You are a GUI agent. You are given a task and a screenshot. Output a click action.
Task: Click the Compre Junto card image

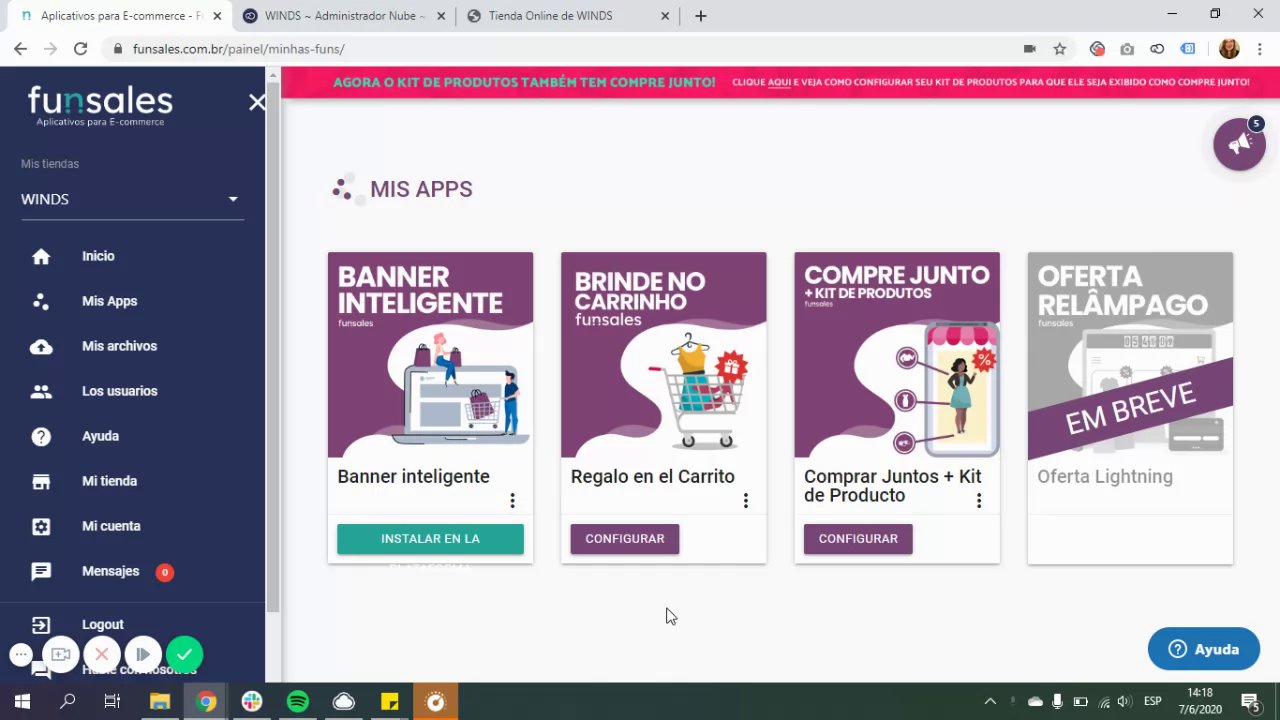897,355
